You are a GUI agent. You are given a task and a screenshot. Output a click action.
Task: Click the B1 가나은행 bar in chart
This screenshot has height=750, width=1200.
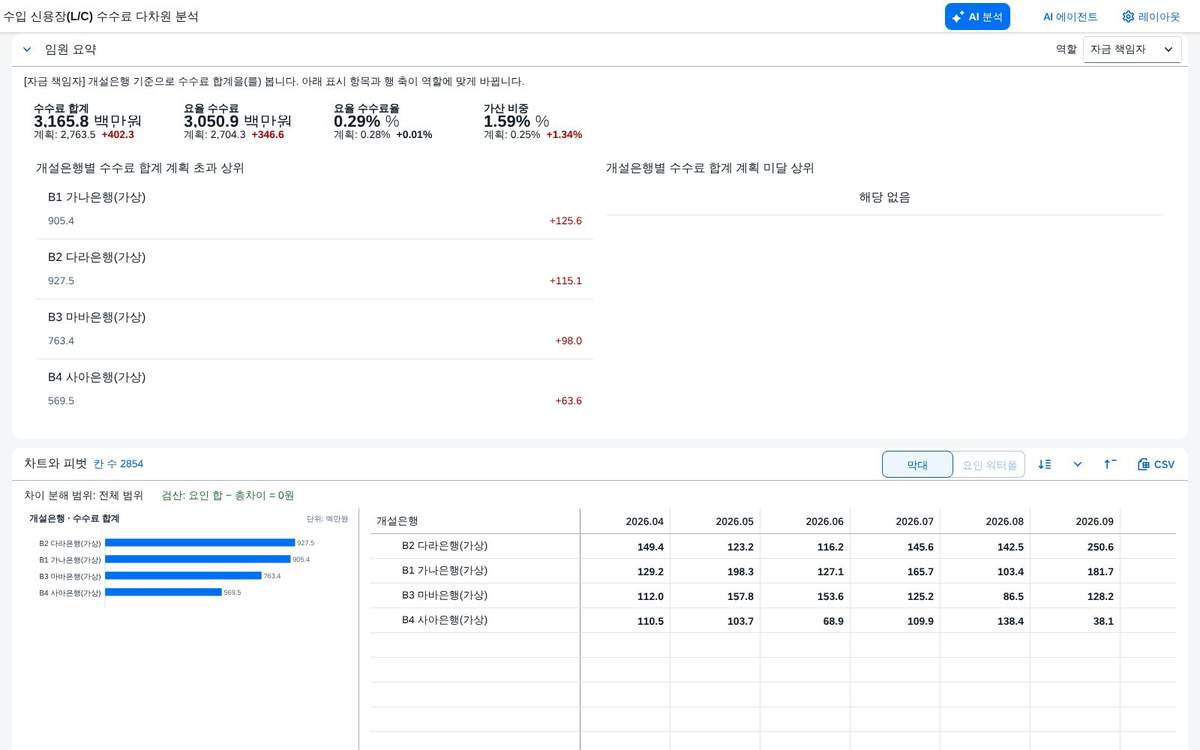(x=197, y=559)
